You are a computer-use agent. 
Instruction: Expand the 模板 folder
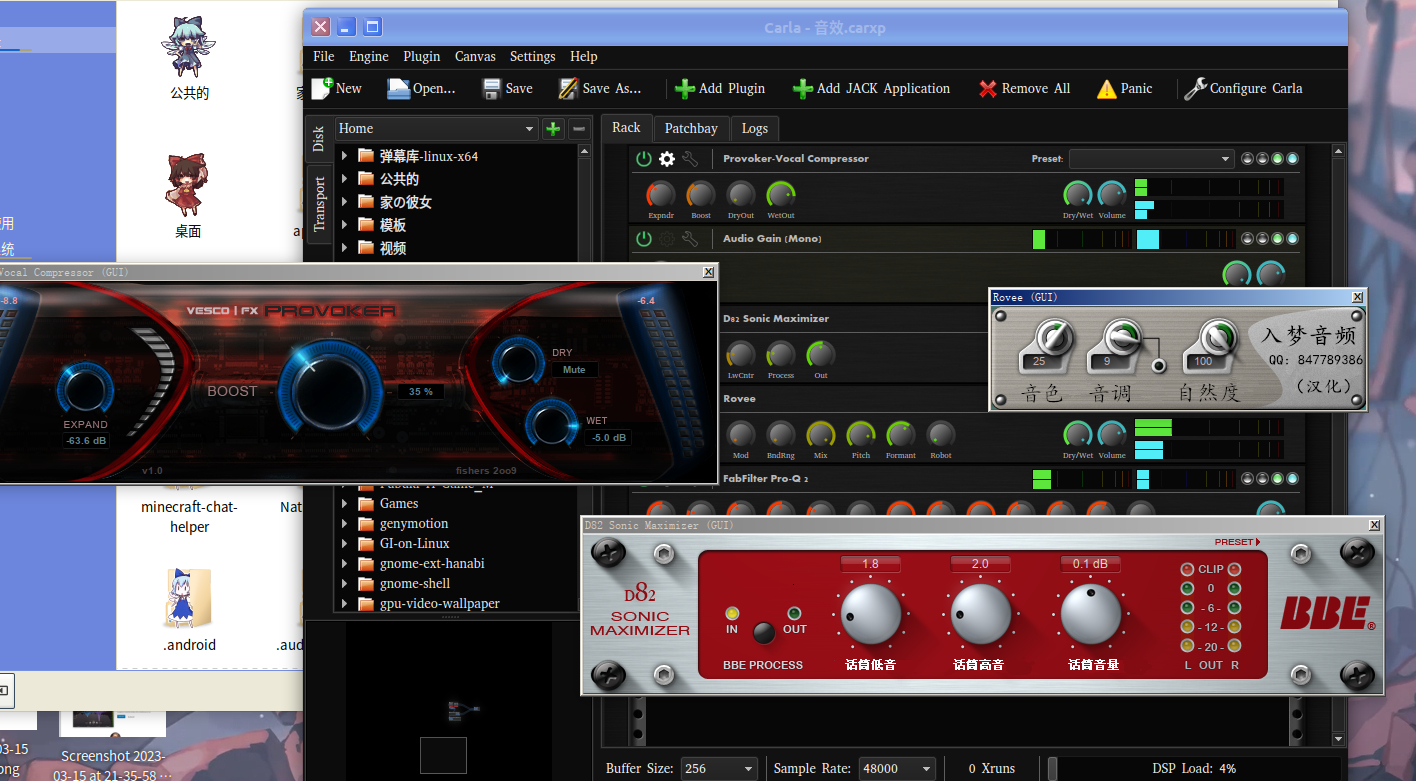point(344,225)
